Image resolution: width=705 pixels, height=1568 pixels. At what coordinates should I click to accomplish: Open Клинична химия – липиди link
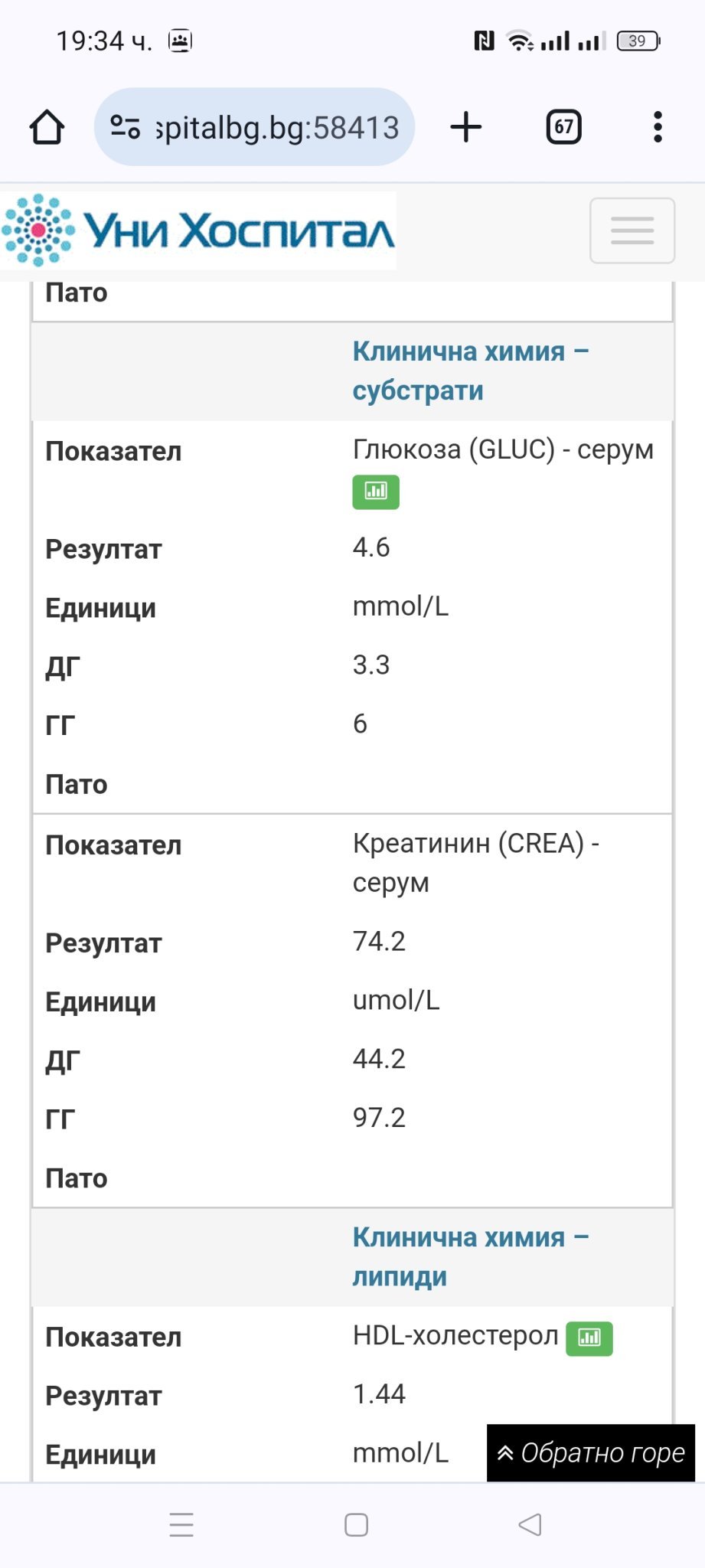coord(471,1256)
